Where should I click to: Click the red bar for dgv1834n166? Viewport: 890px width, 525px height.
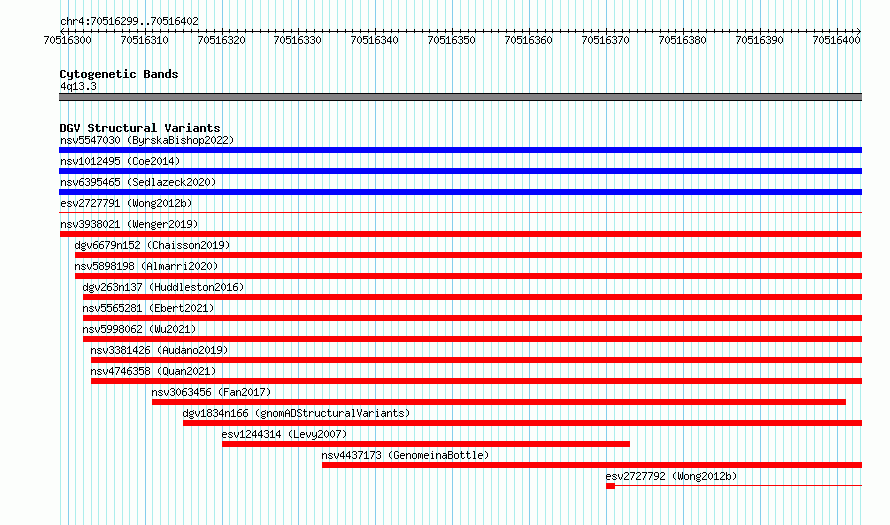pyautogui.click(x=522, y=423)
